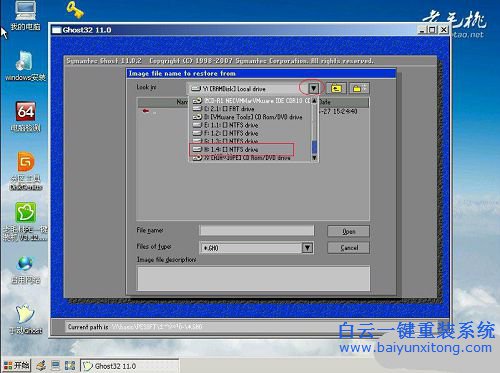Viewport: 500px width, 373px height.
Task: Select F: 1.2 NTFS drive entry
Action: [251, 133]
